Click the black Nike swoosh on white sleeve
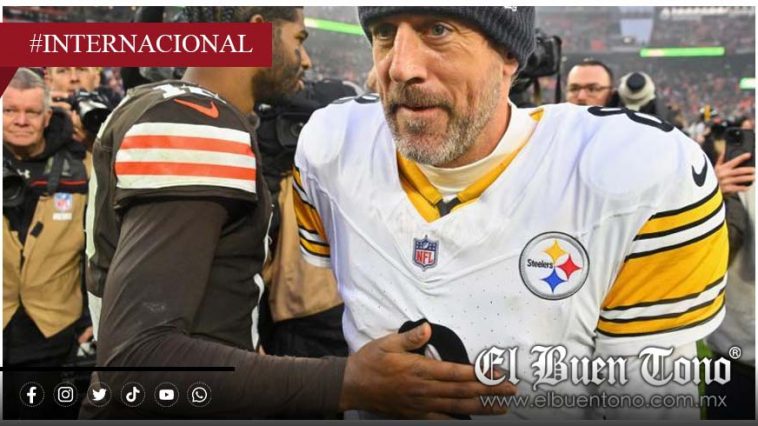The height and width of the screenshot is (426, 758). coord(700,174)
